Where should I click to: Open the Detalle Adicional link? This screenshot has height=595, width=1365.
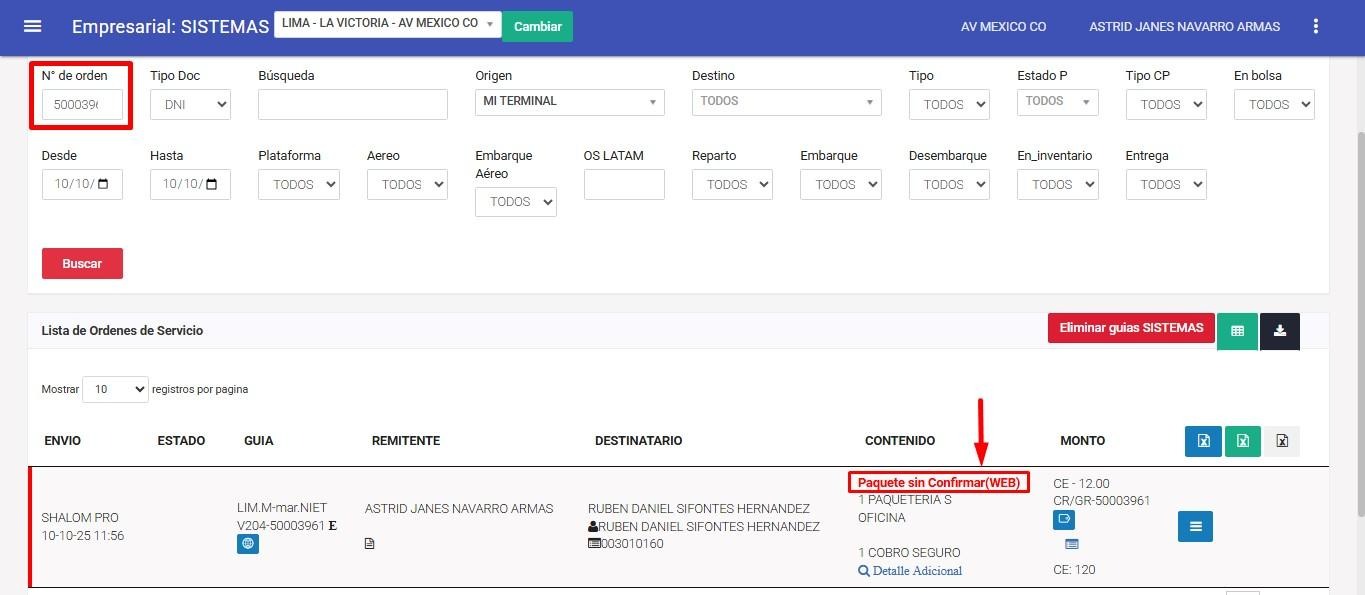click(x=910, y=571)
